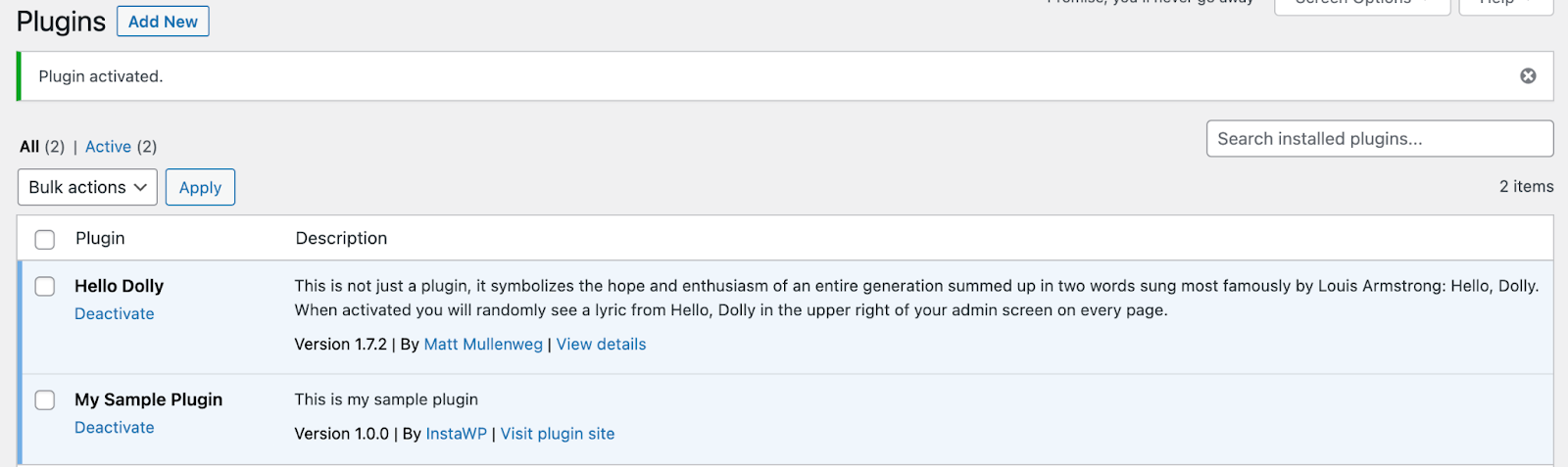The height and width of the screenshot is (467, 1568).
Task: Click the Add New plugin button
Action: click(x=163, y=22)
